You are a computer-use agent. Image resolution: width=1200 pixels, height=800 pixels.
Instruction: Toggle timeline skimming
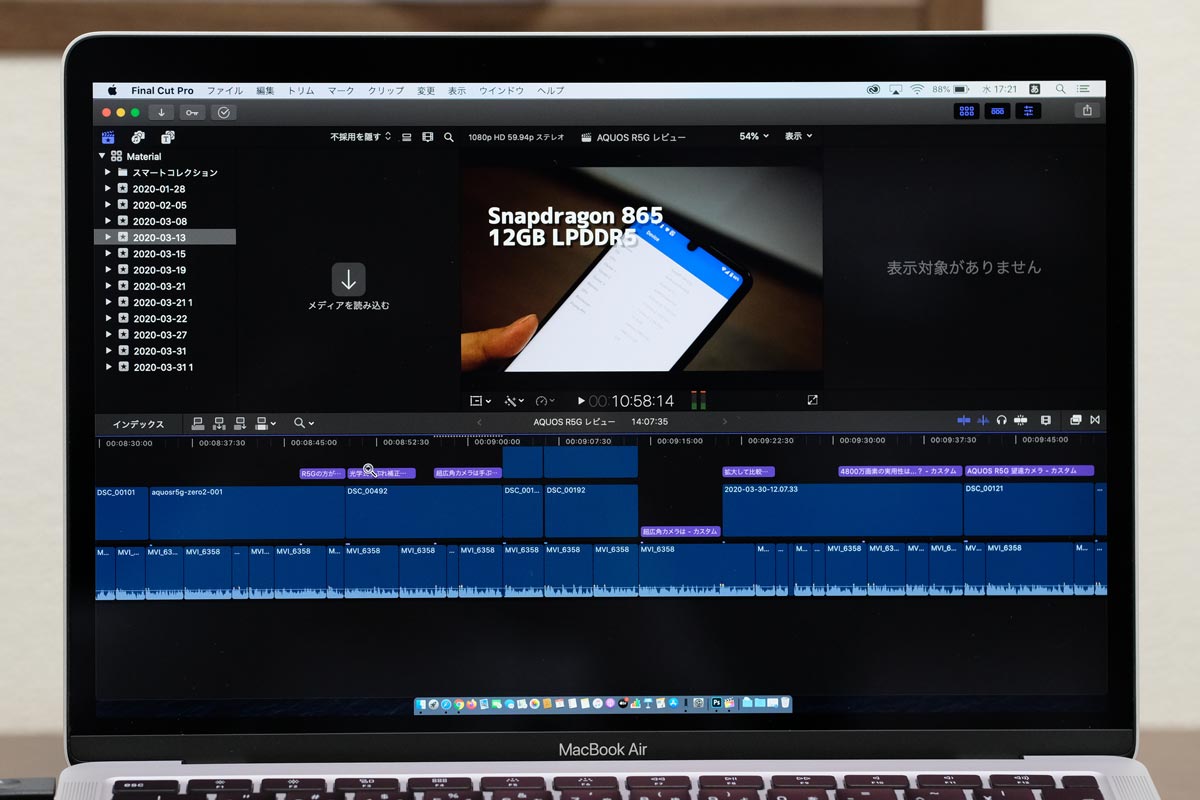(x=963, y=420)
